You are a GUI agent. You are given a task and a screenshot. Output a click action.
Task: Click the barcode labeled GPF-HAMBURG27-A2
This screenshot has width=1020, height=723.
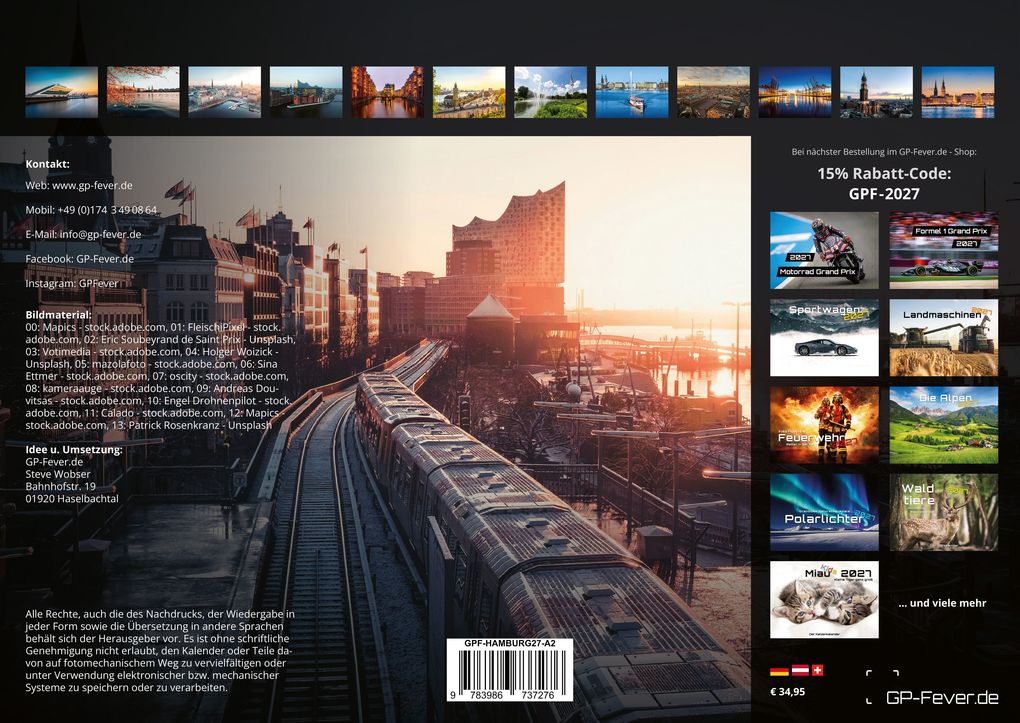click(509, 670)
